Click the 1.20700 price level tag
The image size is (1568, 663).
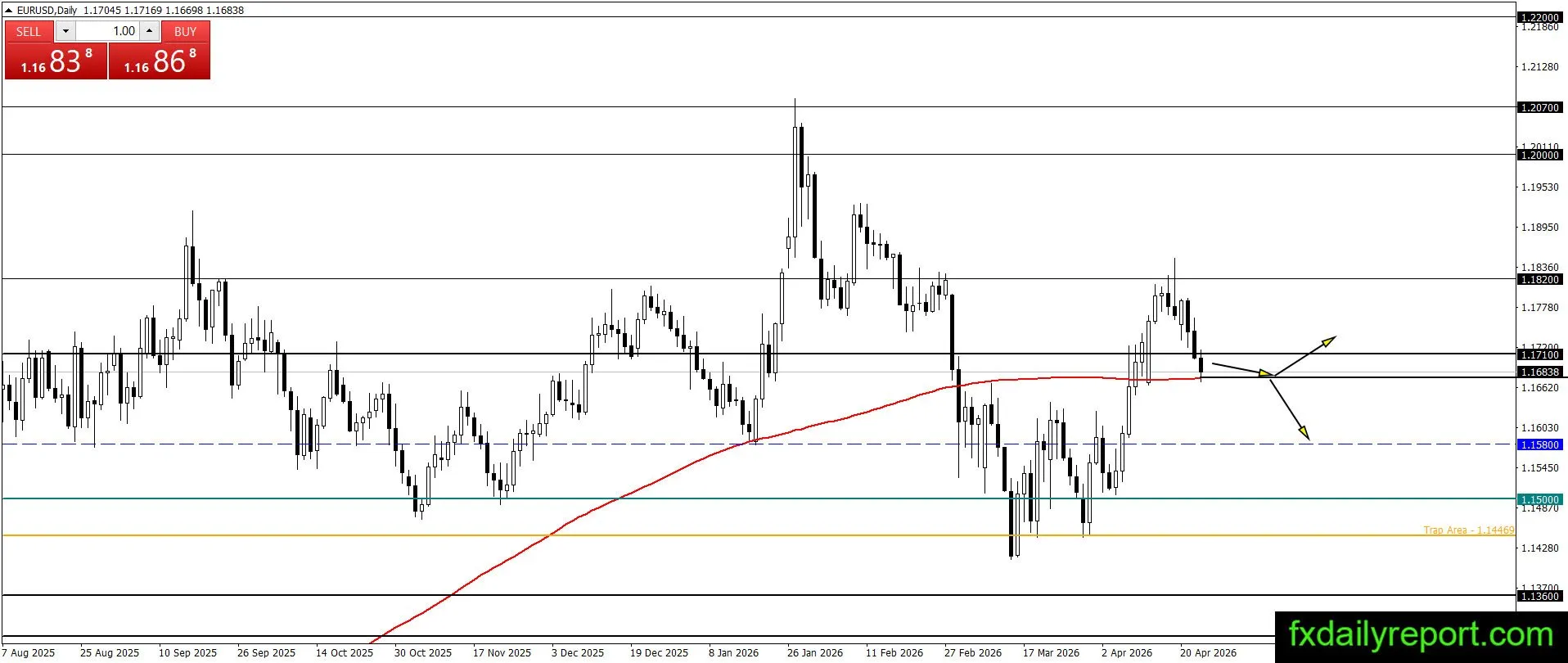(x=1539, y=107)
